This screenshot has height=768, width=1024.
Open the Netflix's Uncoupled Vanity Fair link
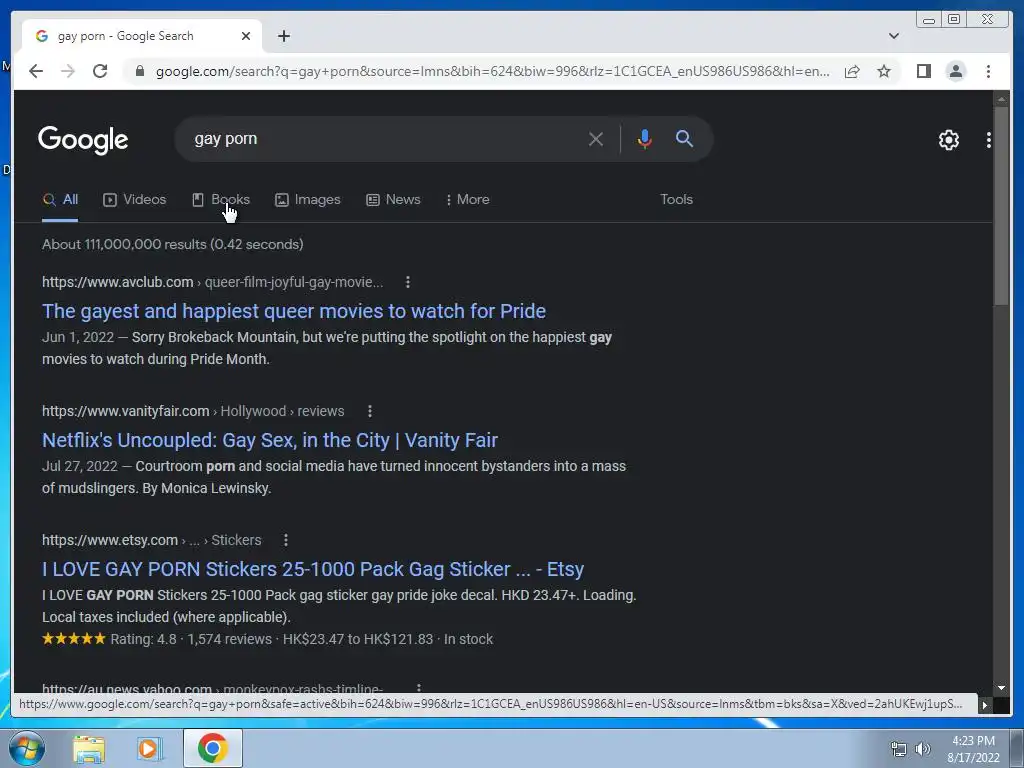click(270, 441)
